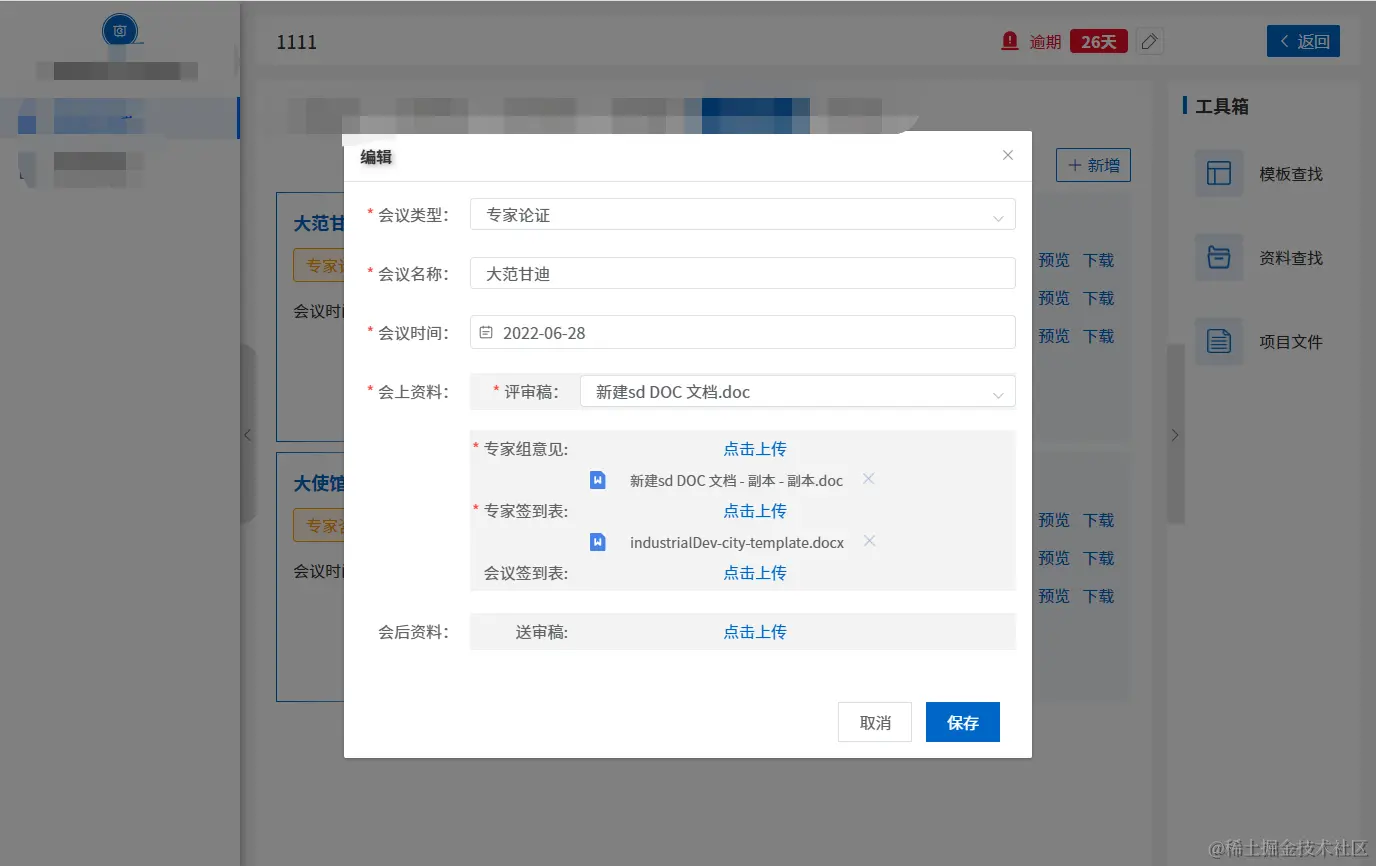Click the 新增 button behind dialog
The width and height of the screenshot is (1376, 866).
(1093, 165)
